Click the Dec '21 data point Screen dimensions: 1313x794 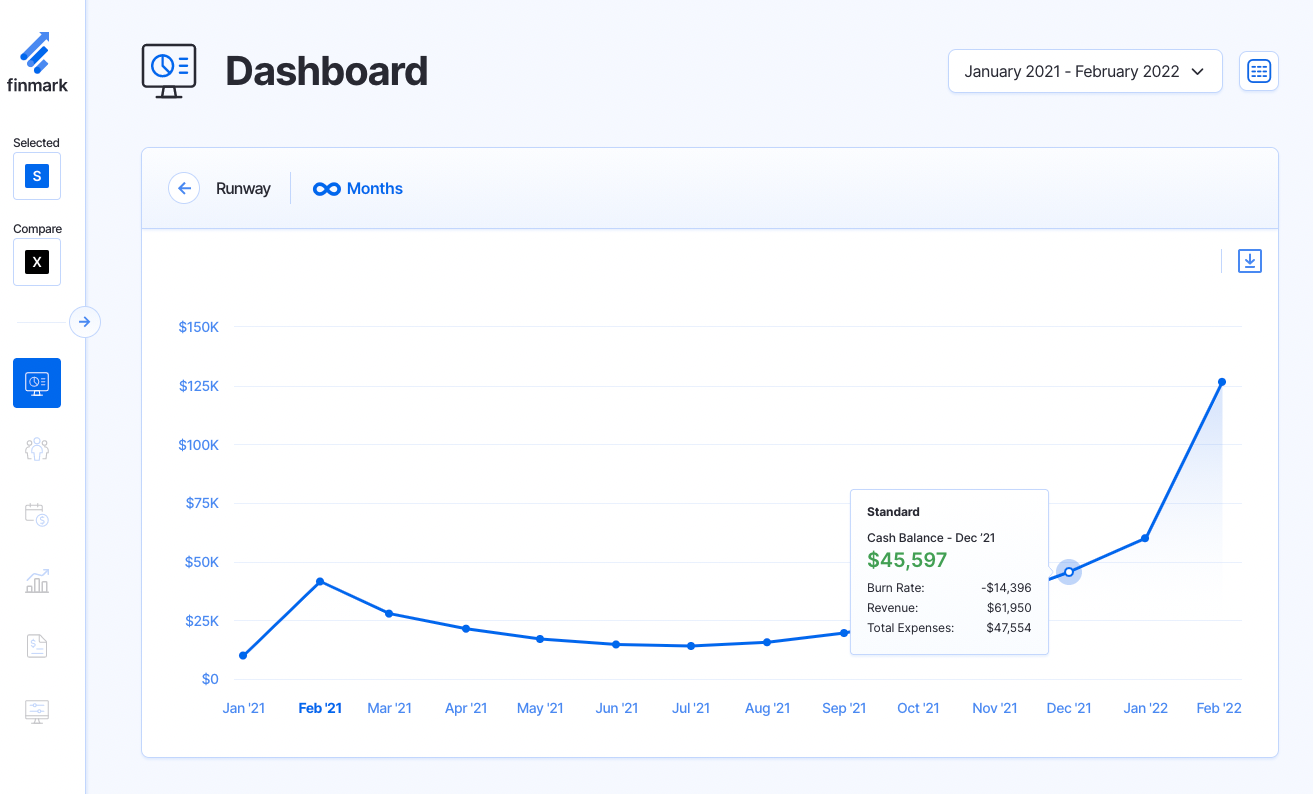click(1069, 572)
